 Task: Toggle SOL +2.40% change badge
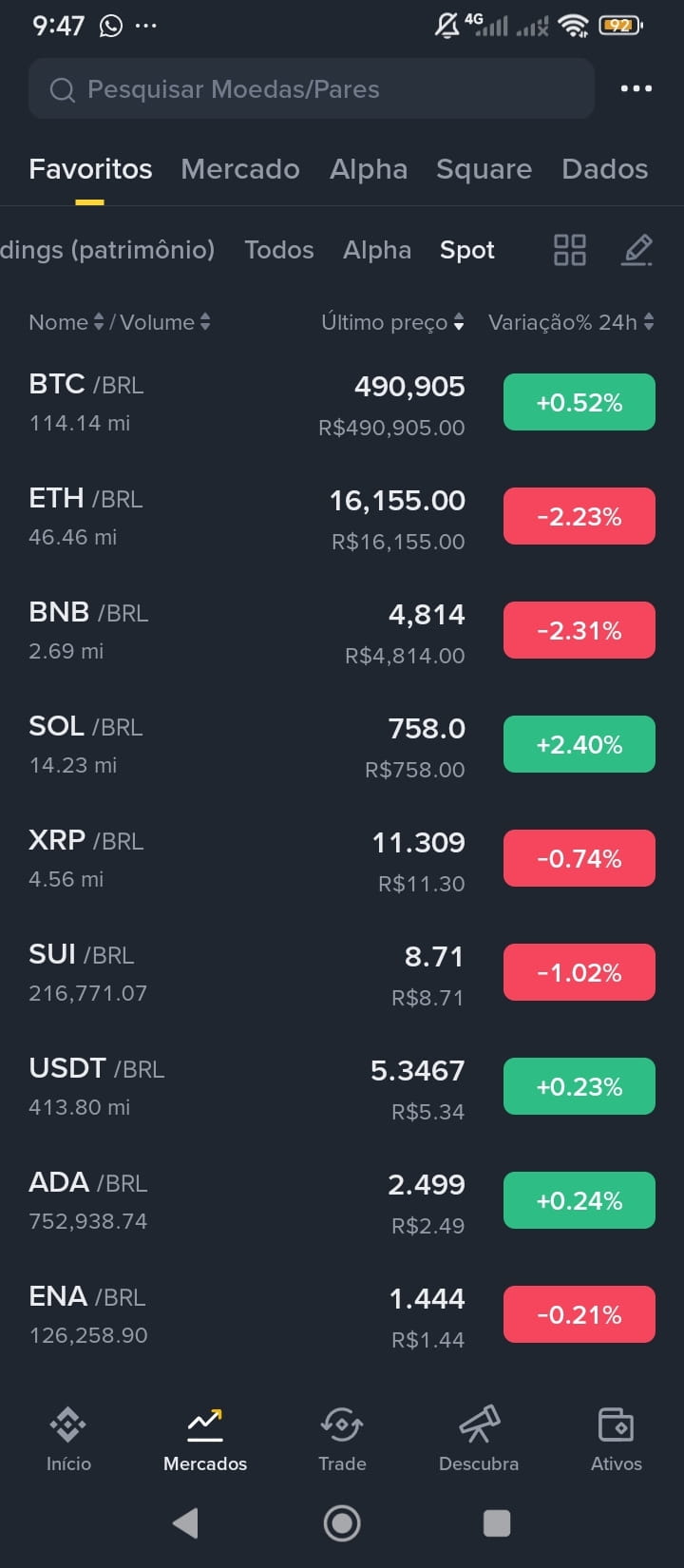[x=579, y=744]
